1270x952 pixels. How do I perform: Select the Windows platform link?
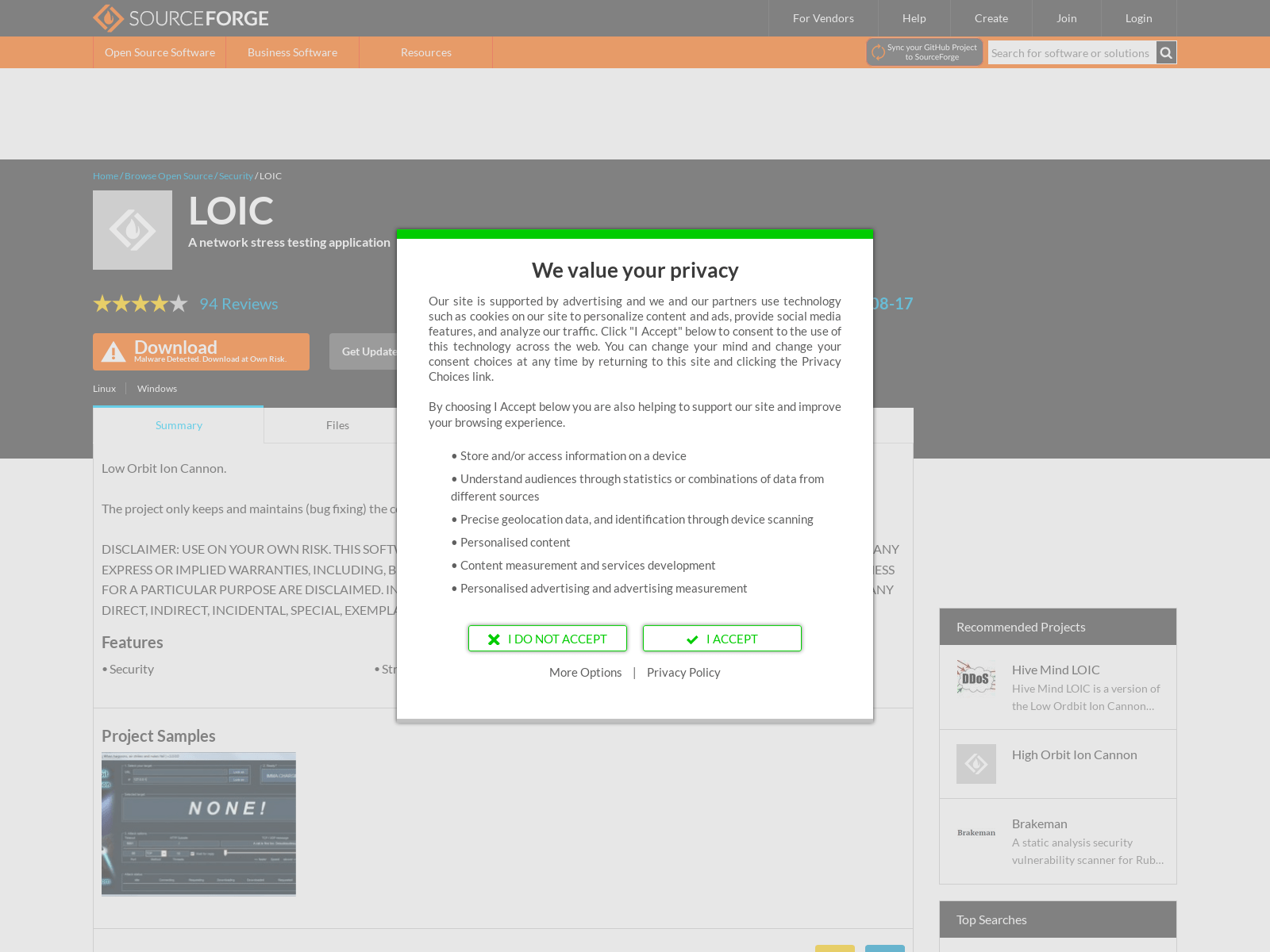coord(157,389)
